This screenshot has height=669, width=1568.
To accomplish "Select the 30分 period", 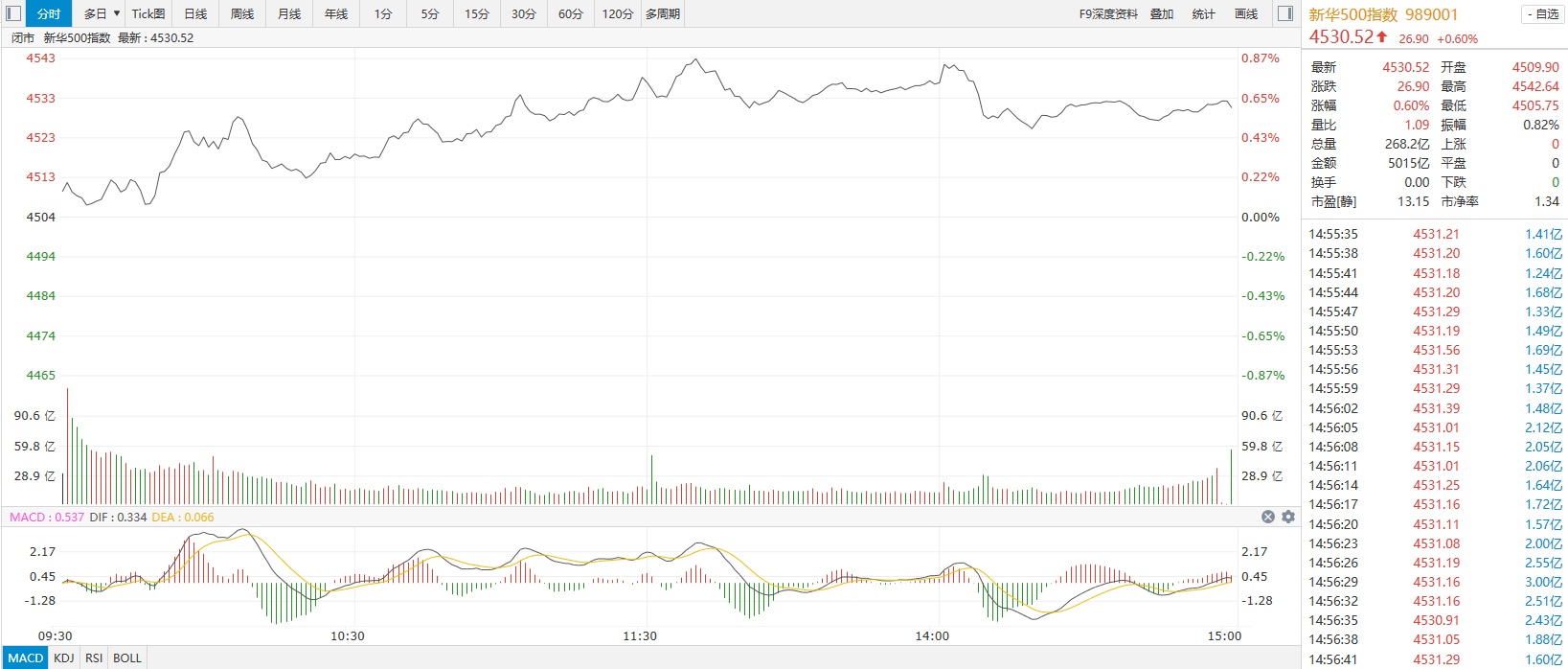I will point(524,13).
